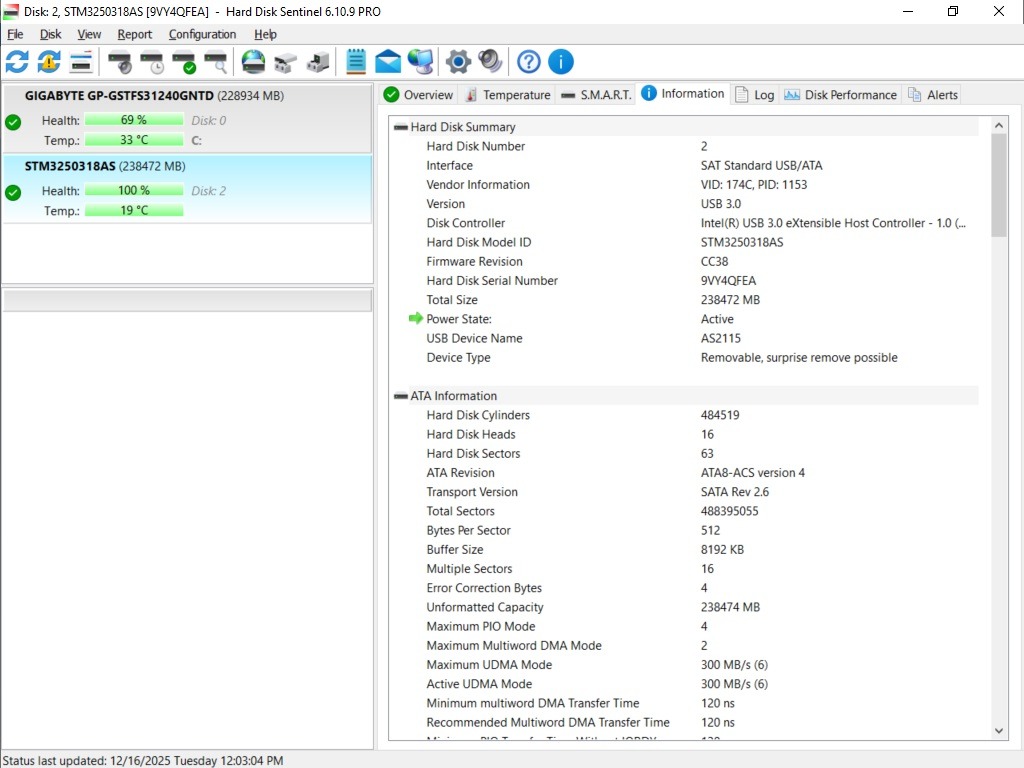
Task: Click the disk with clock toolbar icon
Action: pos(152,62)
